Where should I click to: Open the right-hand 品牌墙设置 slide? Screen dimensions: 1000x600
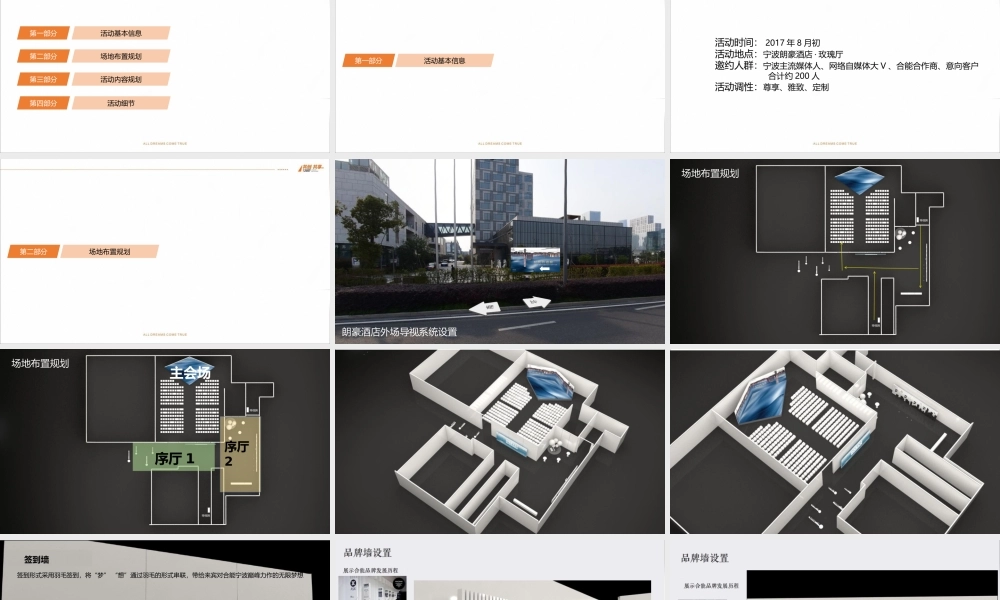835,570
